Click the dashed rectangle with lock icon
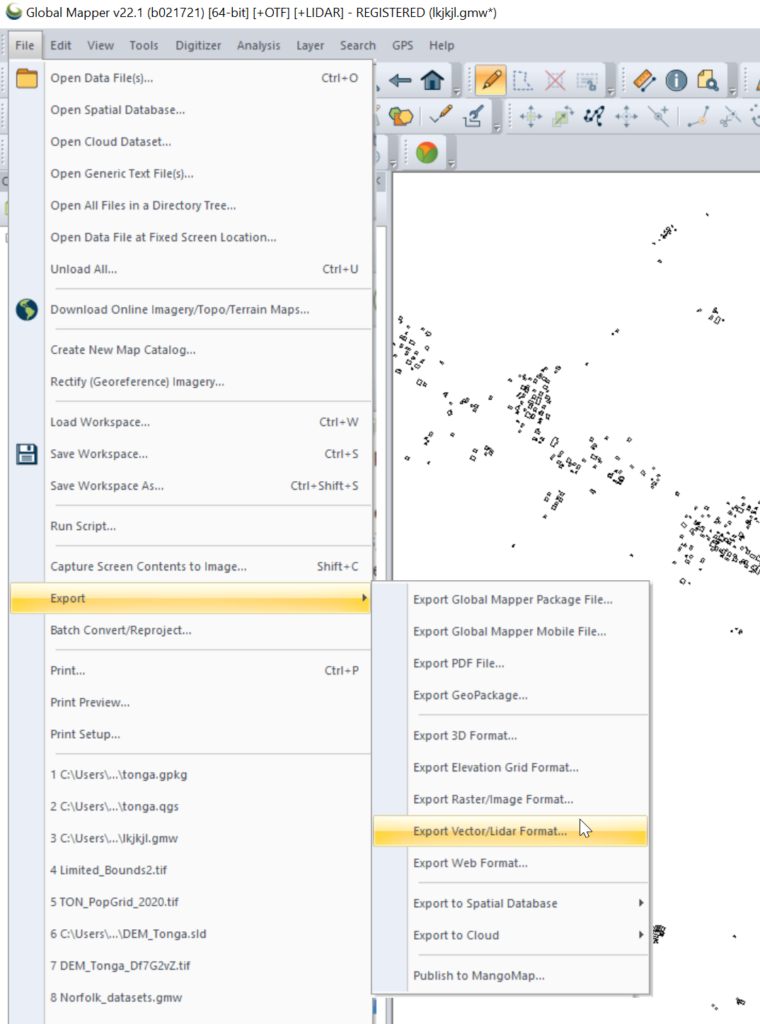 click(587, 80)
